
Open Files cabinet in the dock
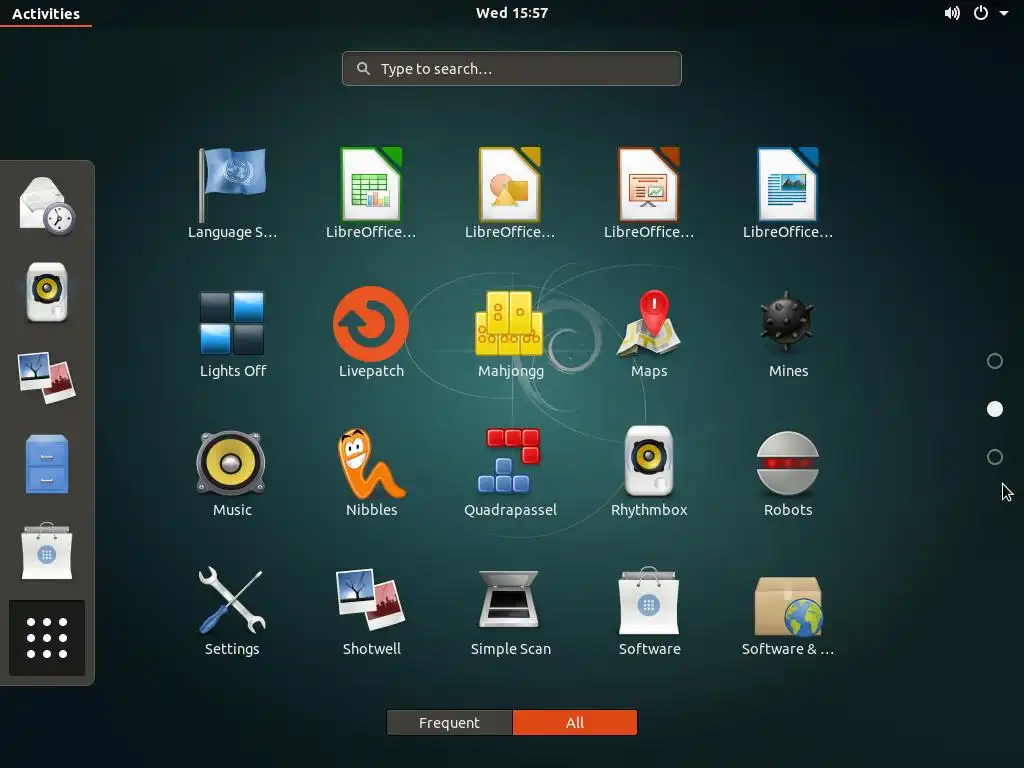47,464
